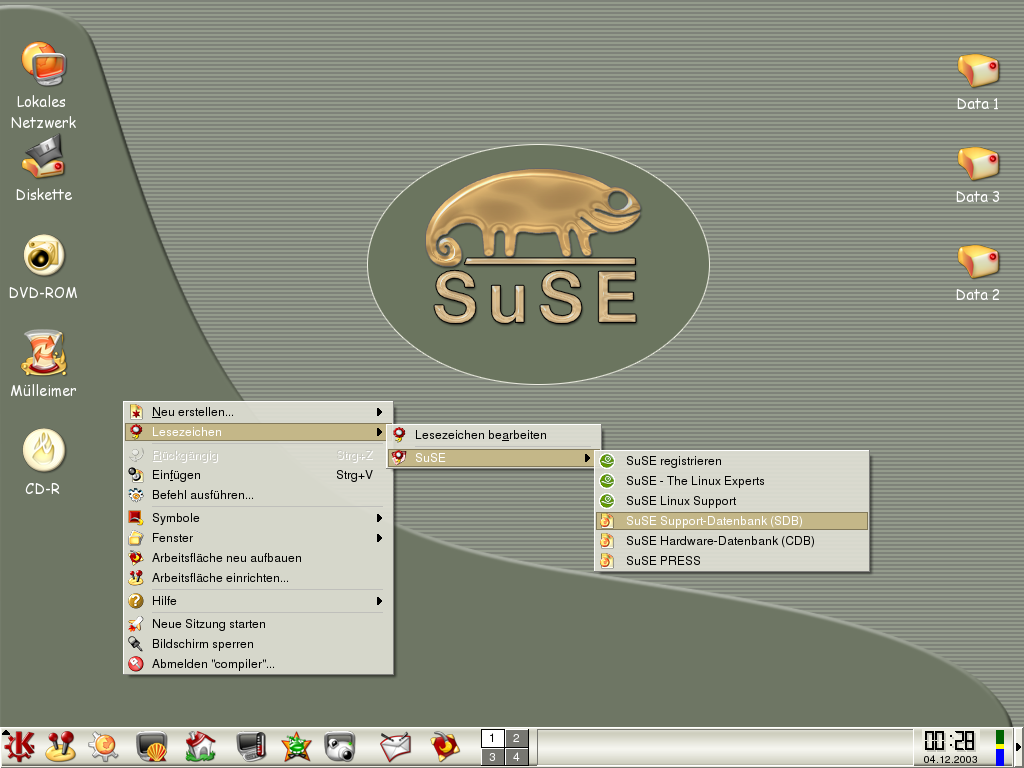Switch to virtual desktop 4
Image resolution: width=1024 pixels, height=768 pixels.
(x=516, y=757)
